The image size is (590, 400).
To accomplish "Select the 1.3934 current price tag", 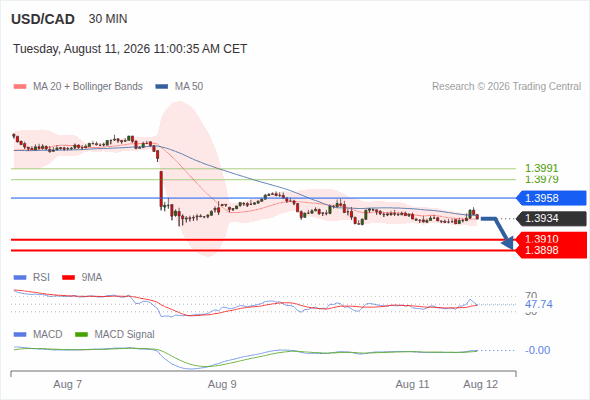I will [552, 218].
